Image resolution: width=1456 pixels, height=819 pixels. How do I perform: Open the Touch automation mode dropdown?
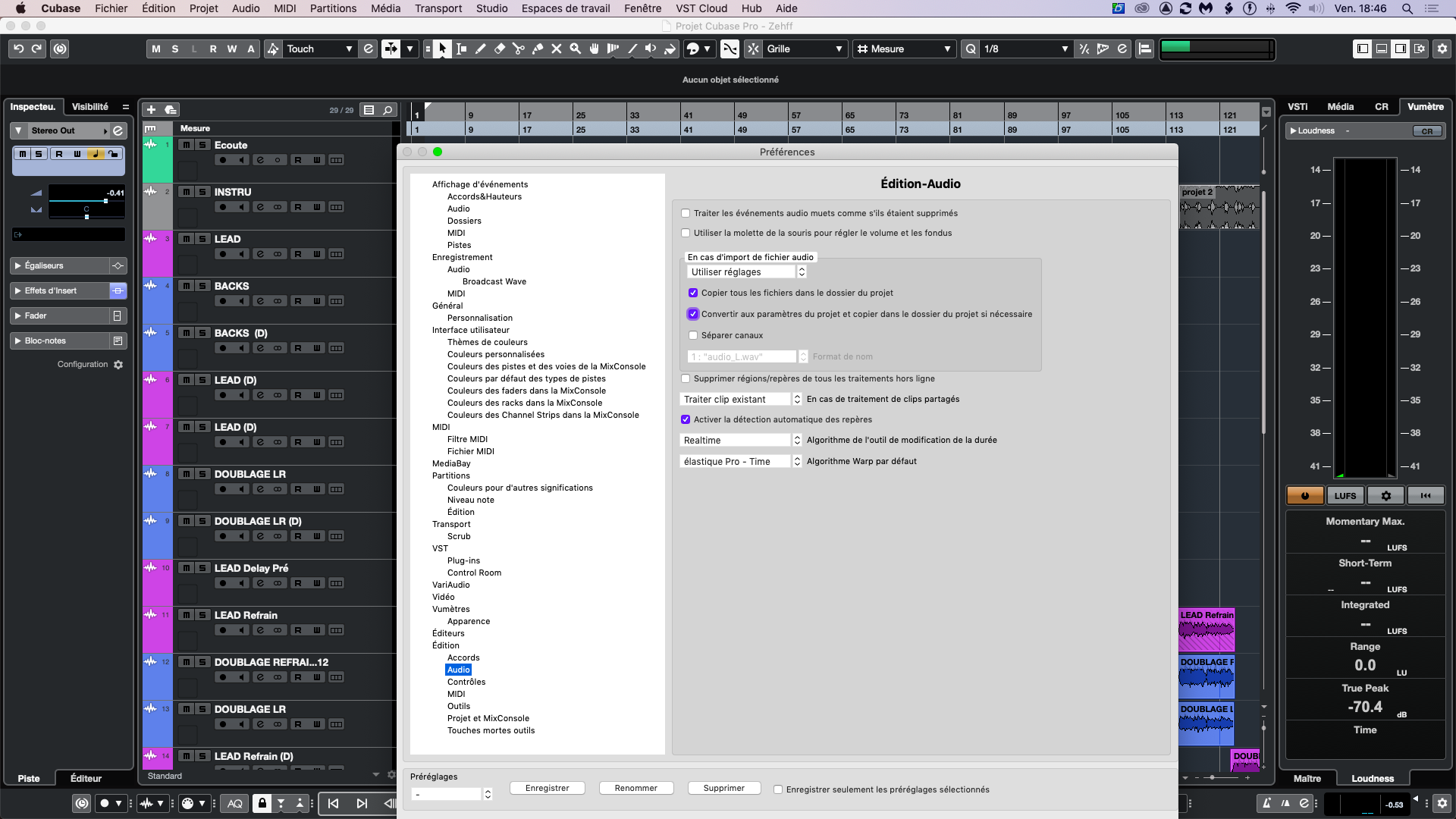(x=320, y=49)
